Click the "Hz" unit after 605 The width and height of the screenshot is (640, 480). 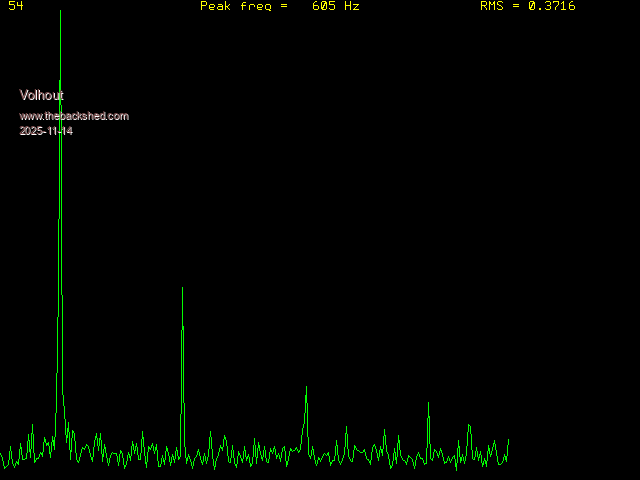tap(351, 6)
